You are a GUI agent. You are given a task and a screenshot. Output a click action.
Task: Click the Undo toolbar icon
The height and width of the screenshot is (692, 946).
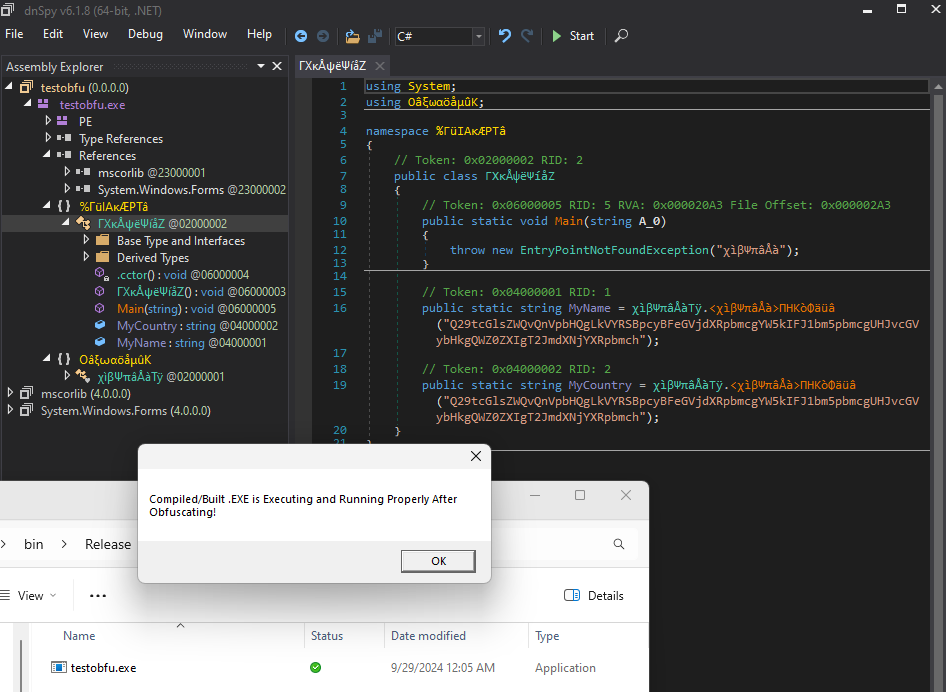[504, 36]
